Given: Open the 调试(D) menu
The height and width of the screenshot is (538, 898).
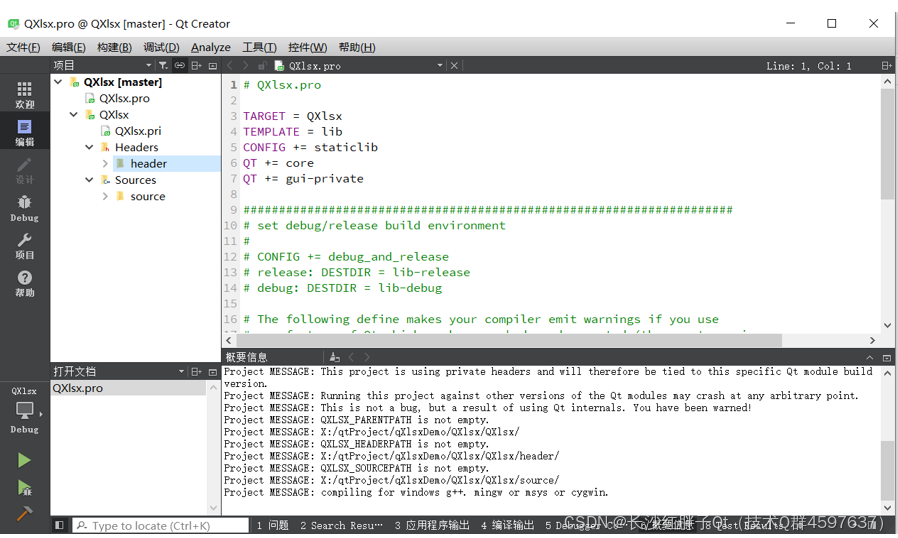Looking at the screenshot, I should tap(161, 48).
